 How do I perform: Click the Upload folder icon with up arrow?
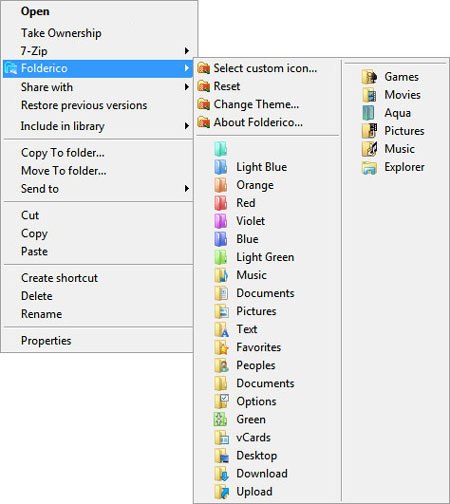click(221, 492)
